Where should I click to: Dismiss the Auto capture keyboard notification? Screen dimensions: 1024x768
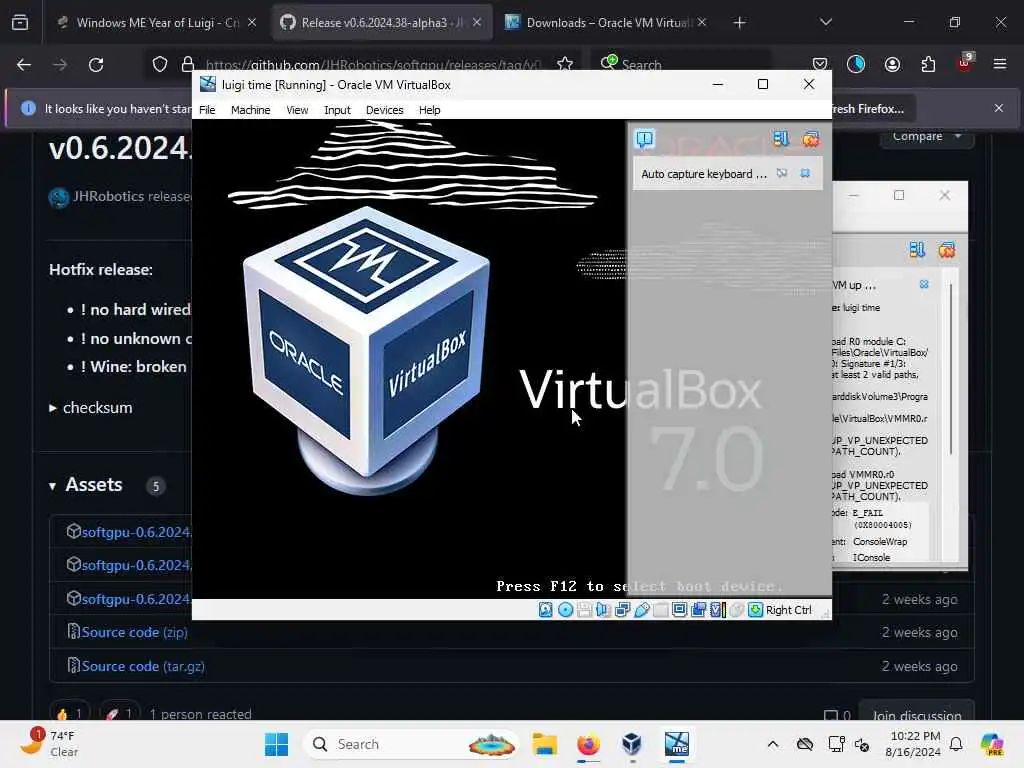[x=805, y=173]
